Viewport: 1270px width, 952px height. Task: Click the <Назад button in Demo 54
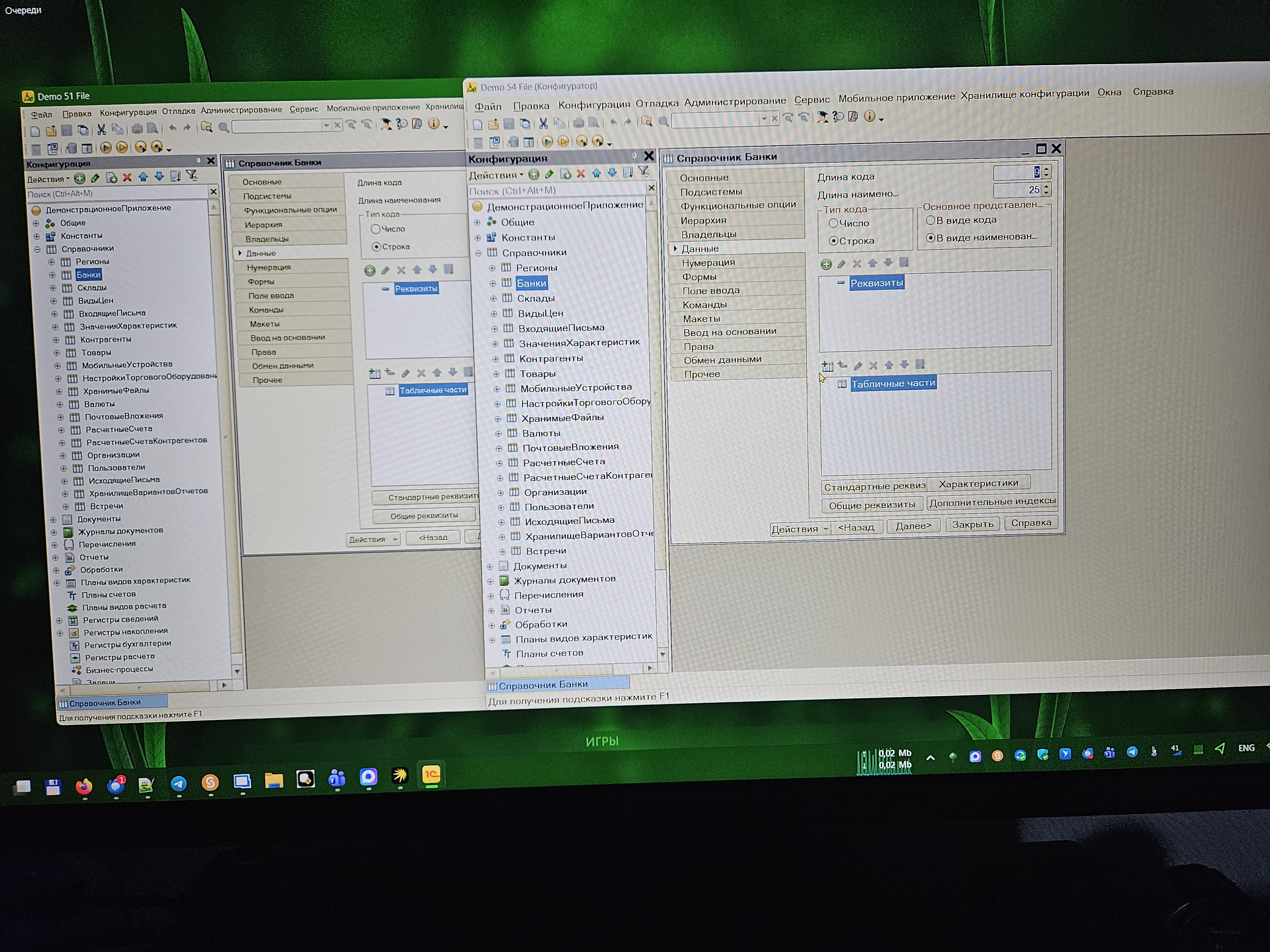click(x=856, y=527)
